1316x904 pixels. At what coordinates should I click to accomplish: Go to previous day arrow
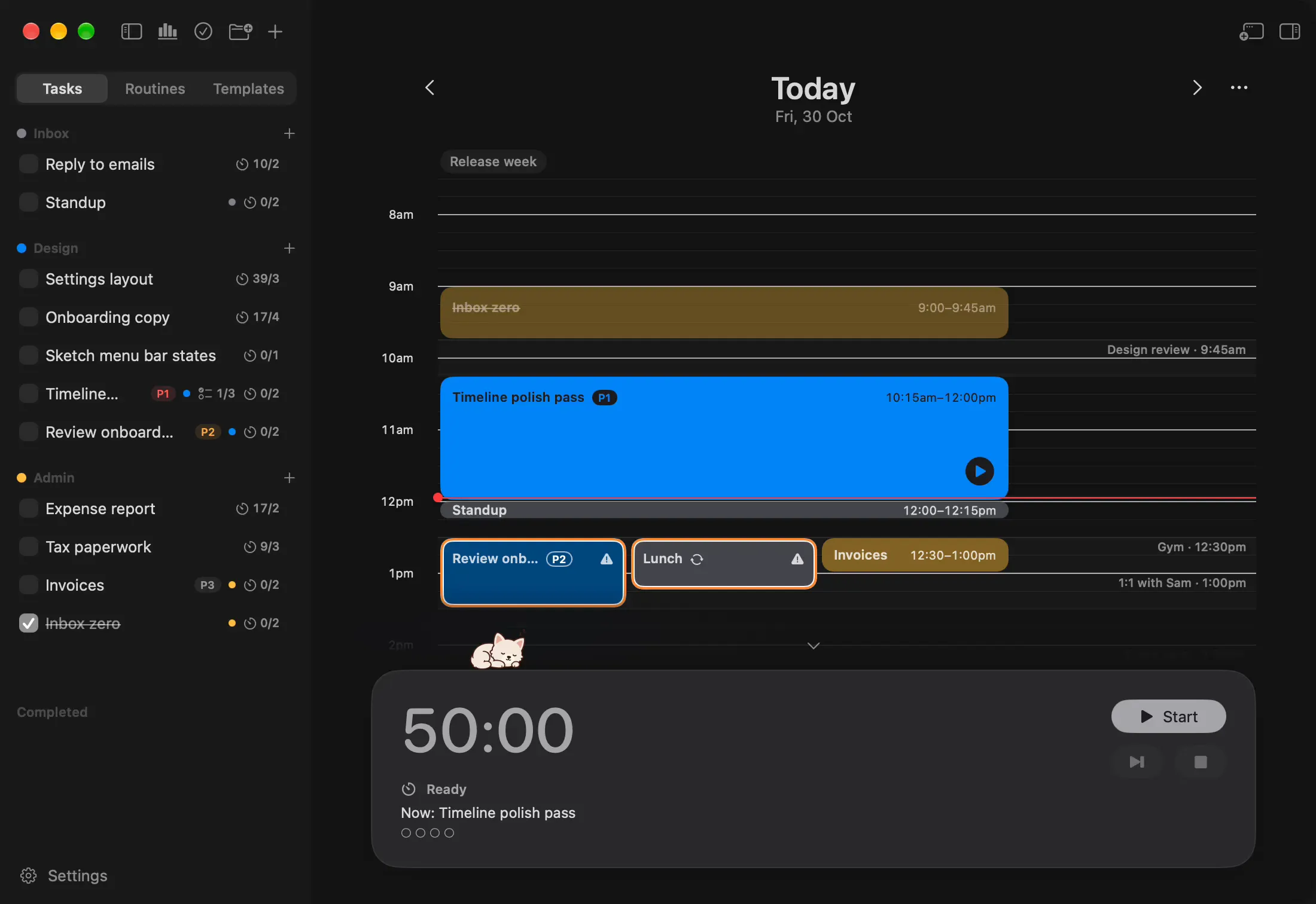click(429, 88)
